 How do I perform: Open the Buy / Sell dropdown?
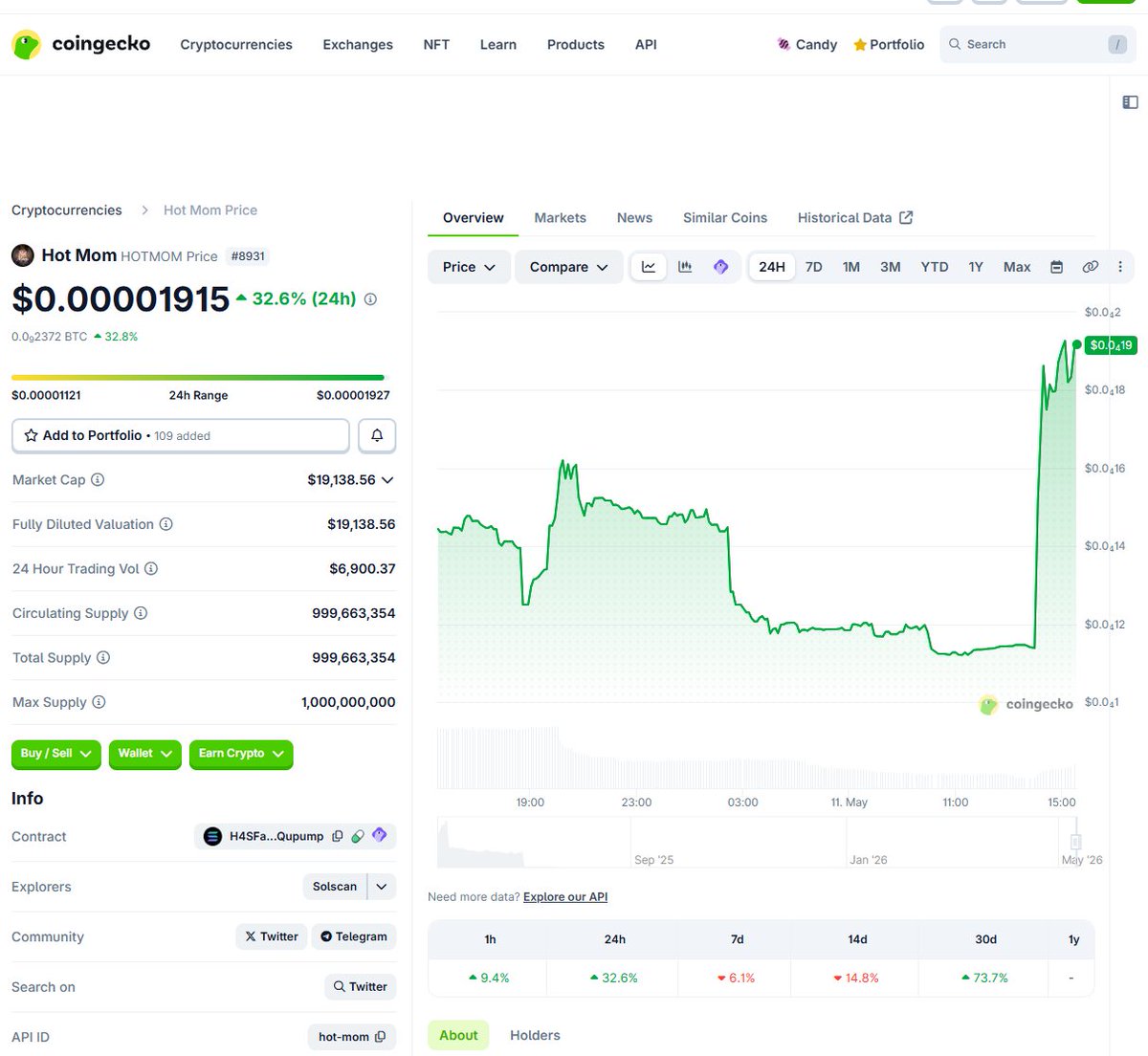[55, 754]
